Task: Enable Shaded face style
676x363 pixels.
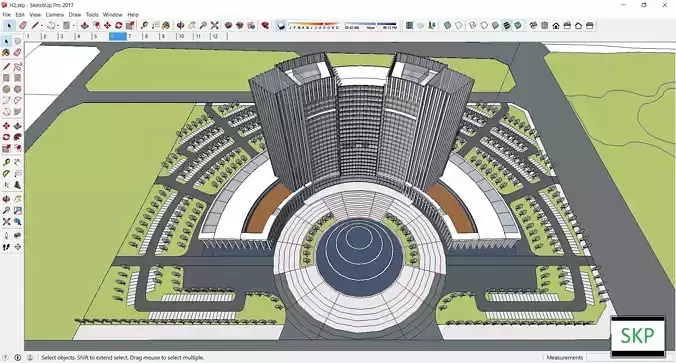Action: coord(495,25)
